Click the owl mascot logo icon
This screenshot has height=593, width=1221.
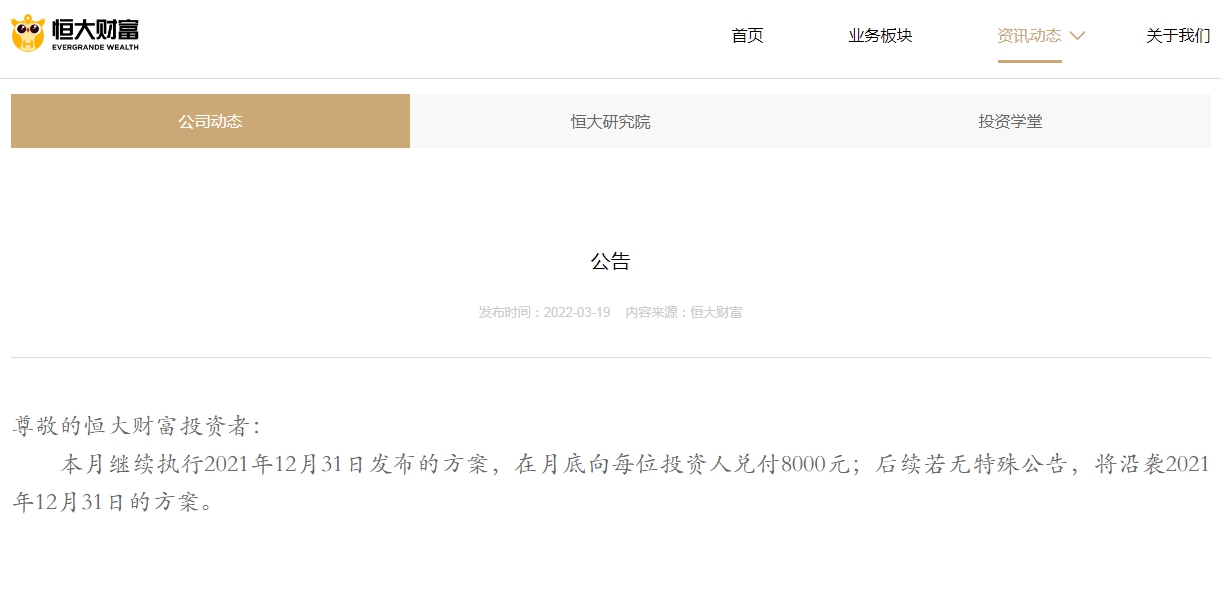click(x=28, y=33)
